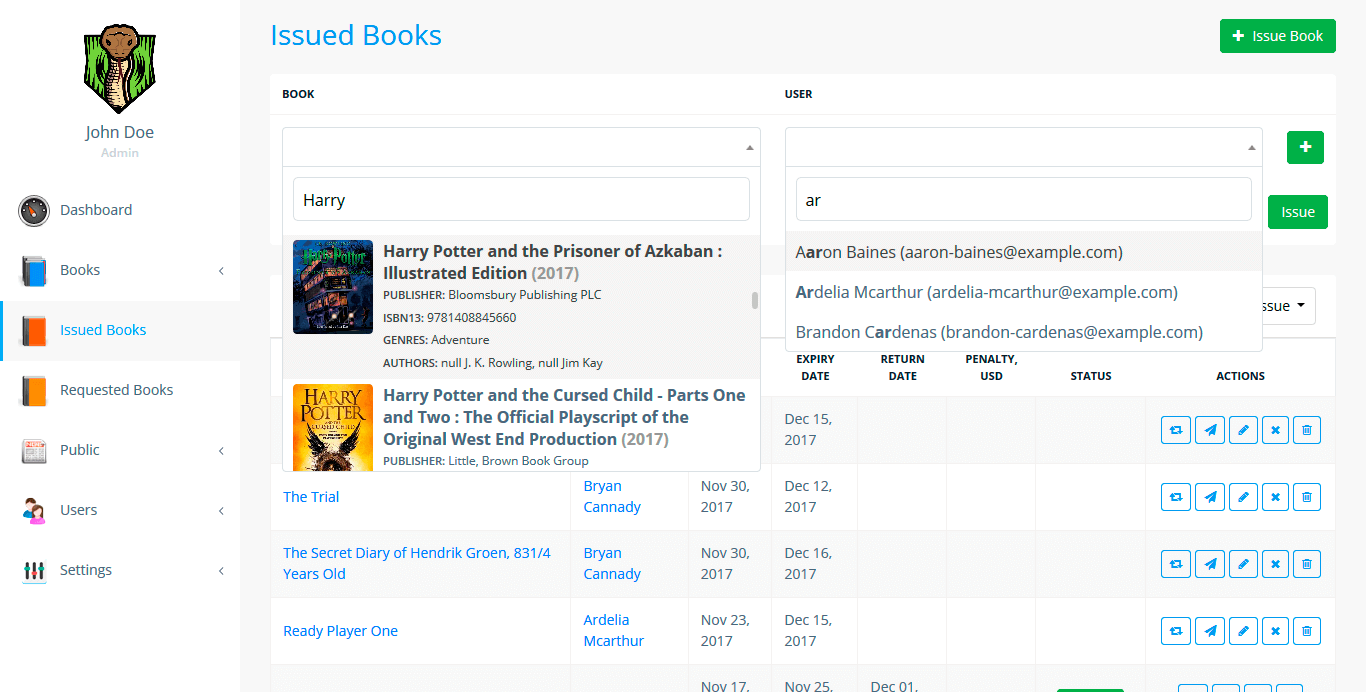
Task: Open the Public sidebar menu
Action: (x=80, y=450)
